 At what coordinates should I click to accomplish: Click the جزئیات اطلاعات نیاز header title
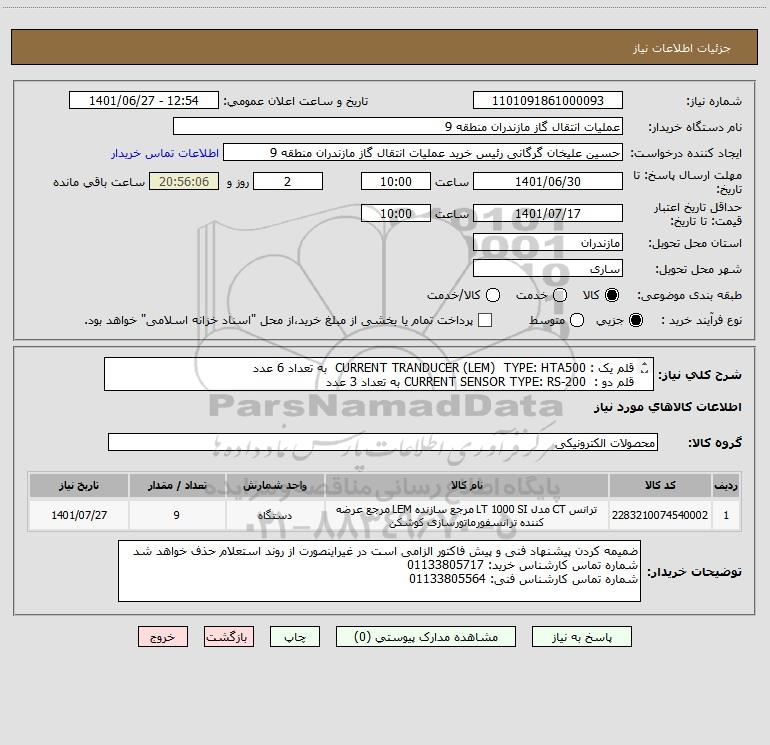(682, 48)
